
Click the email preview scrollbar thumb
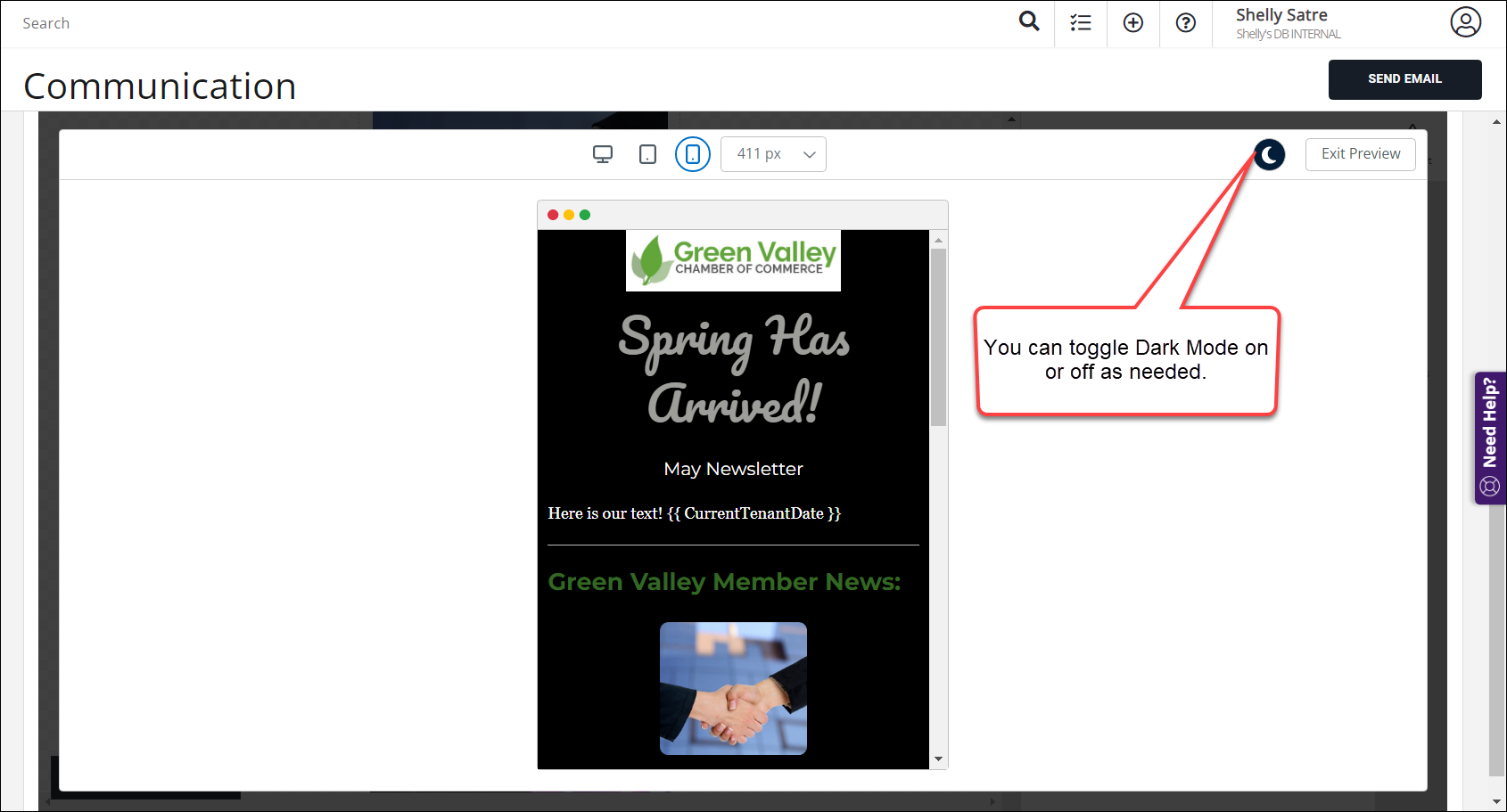click(x=938, y=337)
